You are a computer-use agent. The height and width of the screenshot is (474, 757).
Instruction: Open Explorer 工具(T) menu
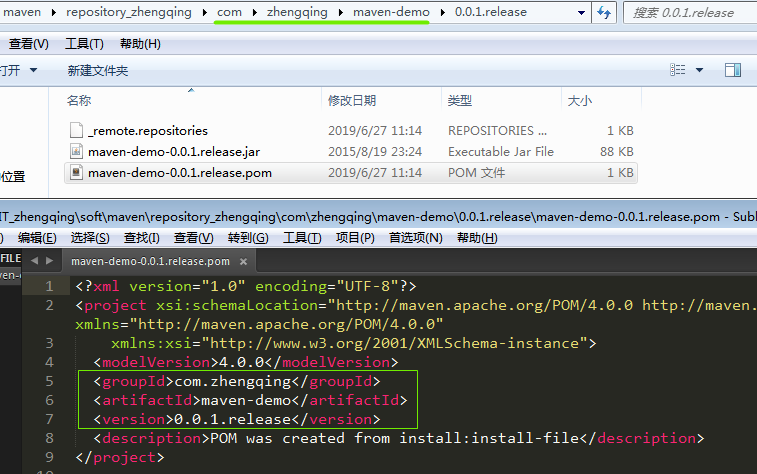tap(84, 44)
